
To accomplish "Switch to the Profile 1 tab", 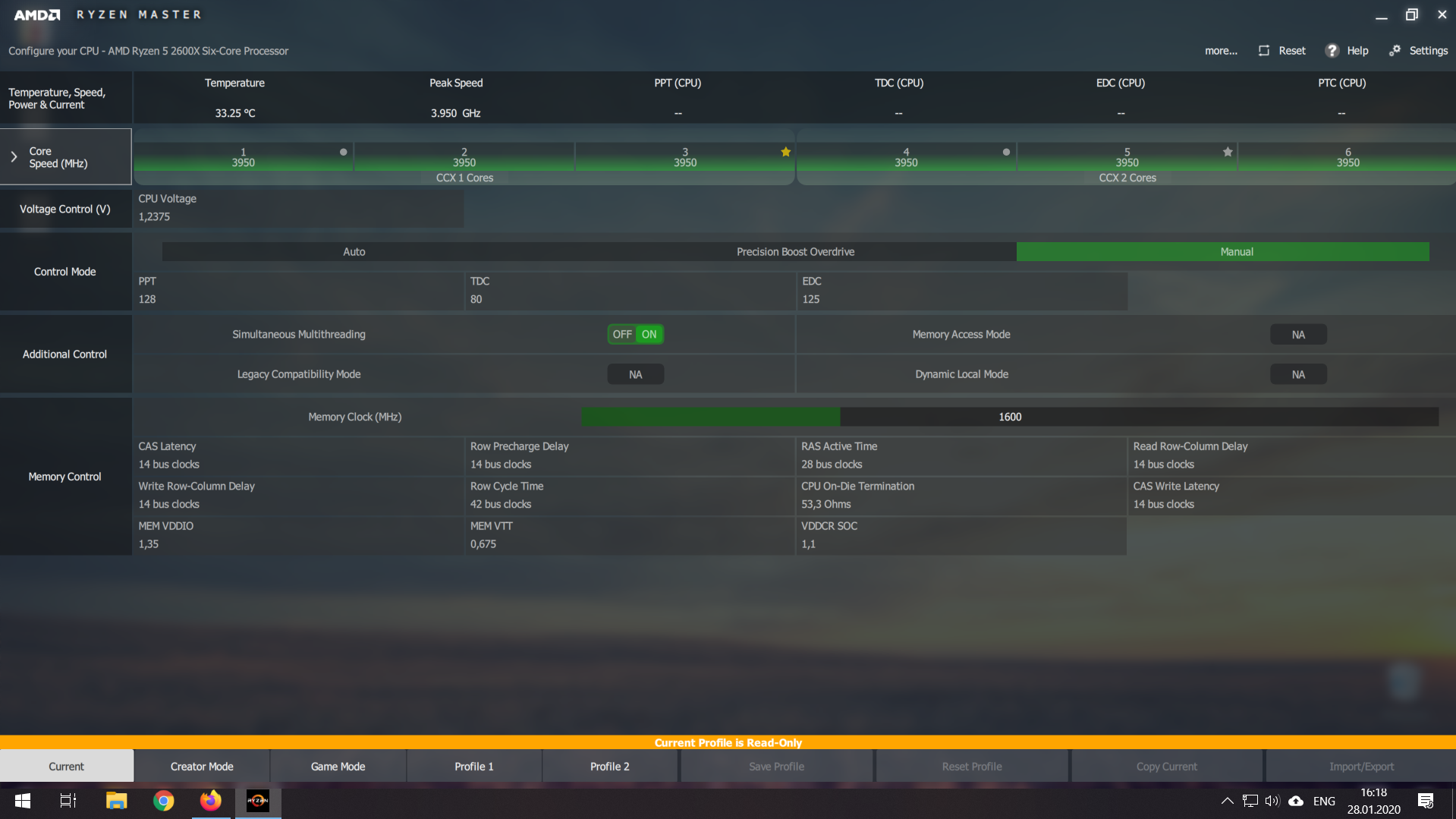I will pyautogui.click(x=474, y=767).
